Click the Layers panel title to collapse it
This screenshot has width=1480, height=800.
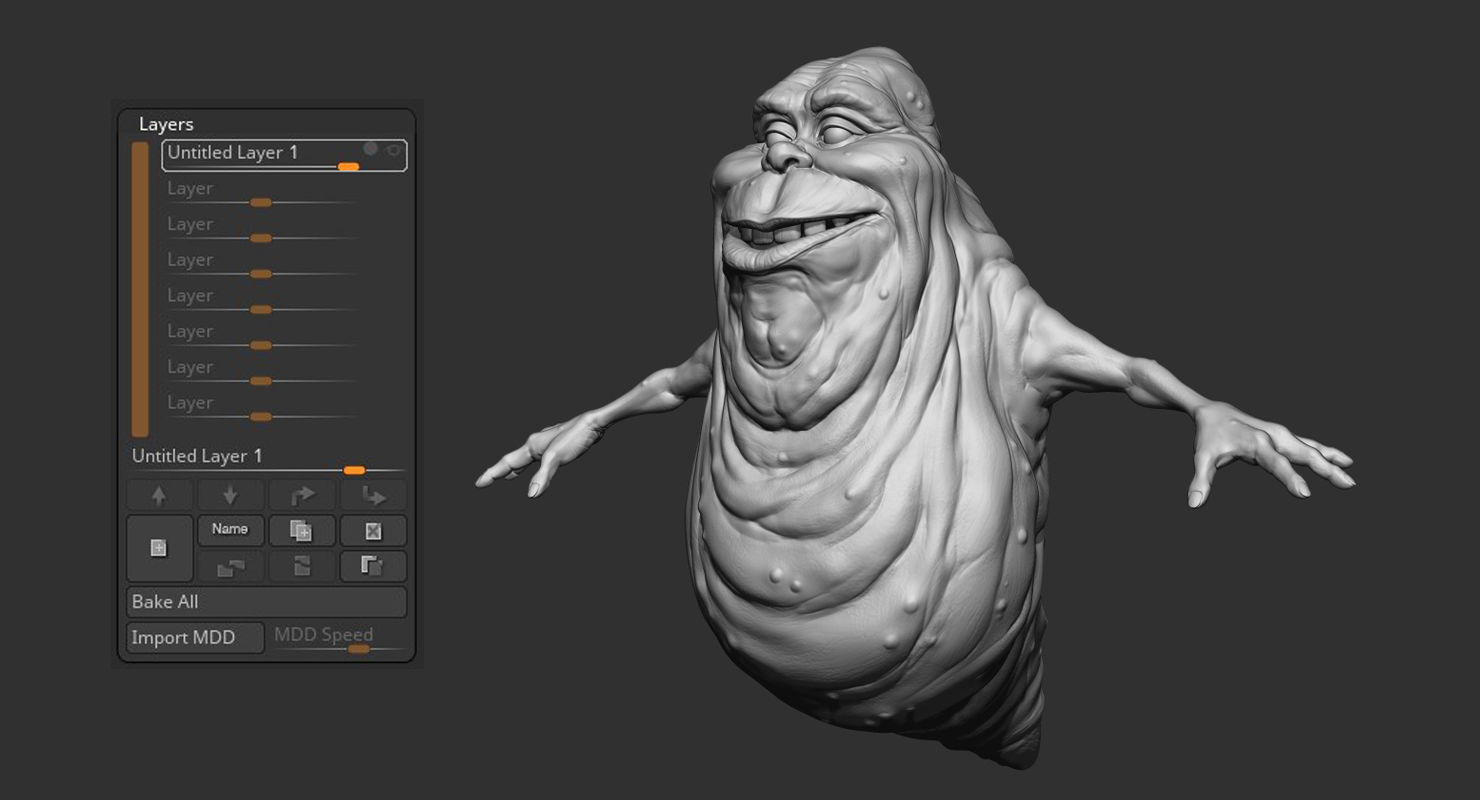point(166,124)
